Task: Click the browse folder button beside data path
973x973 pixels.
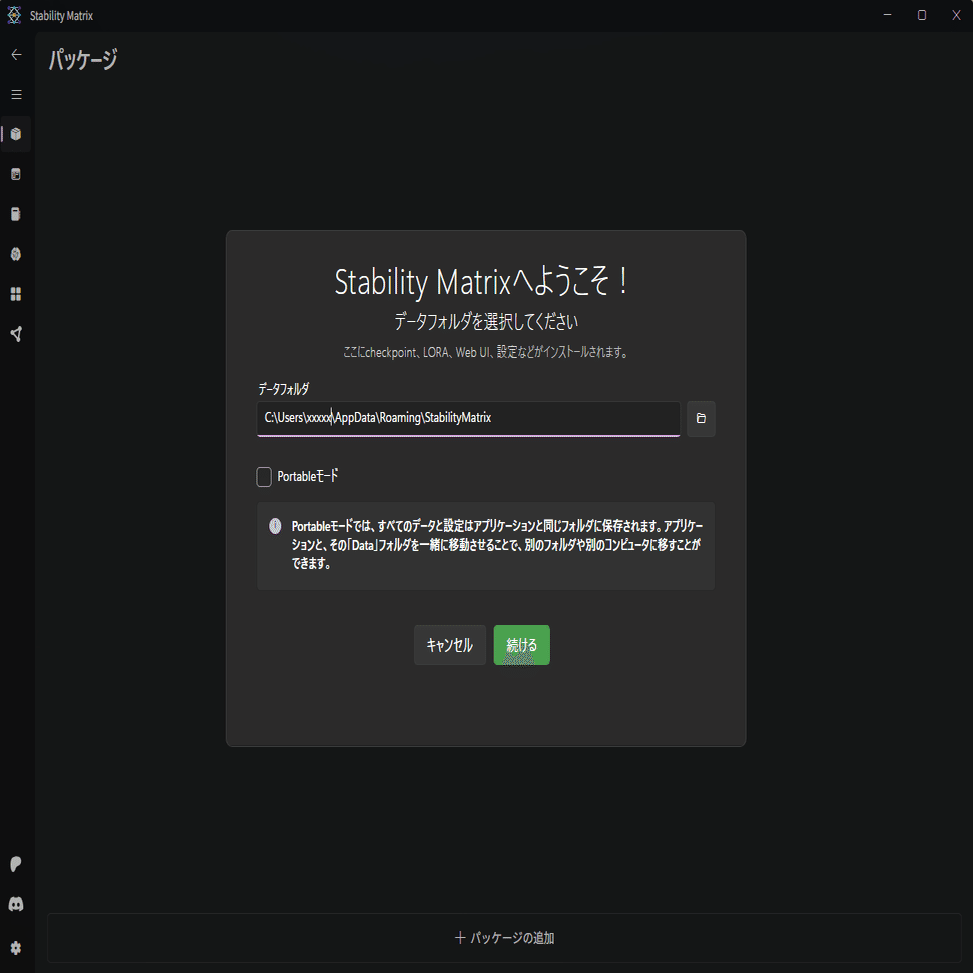Action: pyautogui.click(x=701, y=419)
